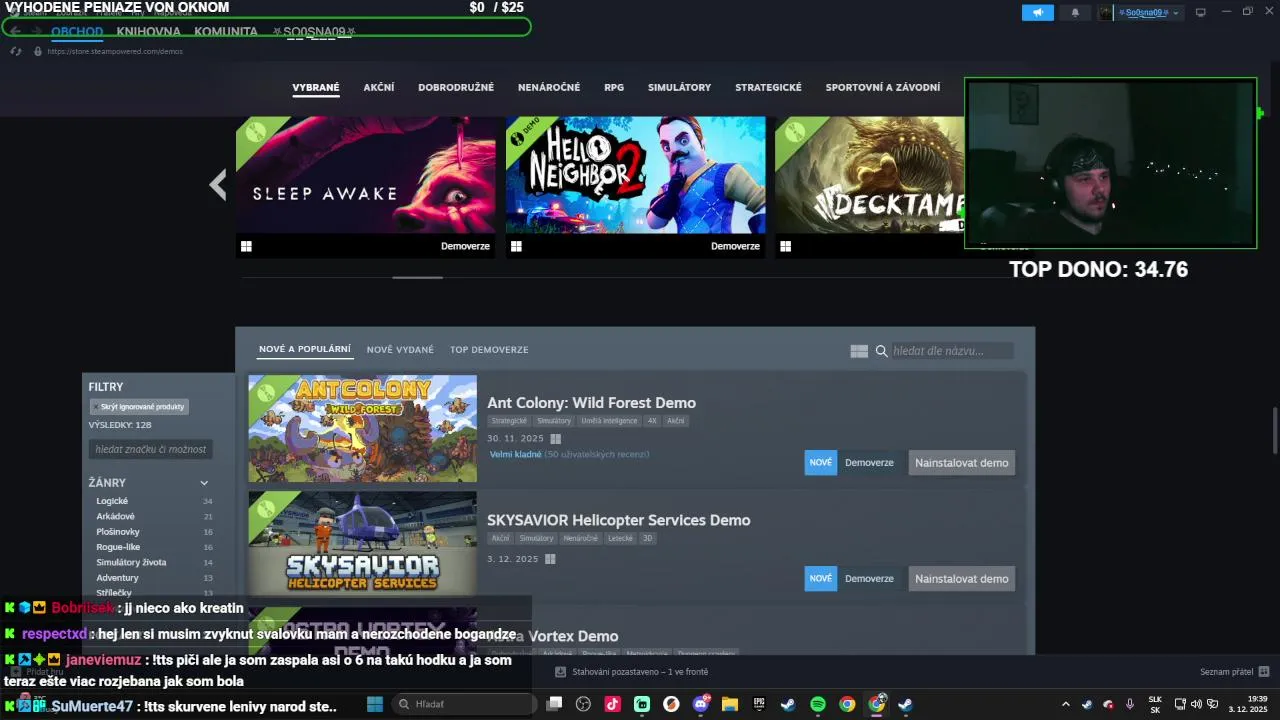Open the Windows Start menu
1280x720 pixels.
(x=375, y=704)
